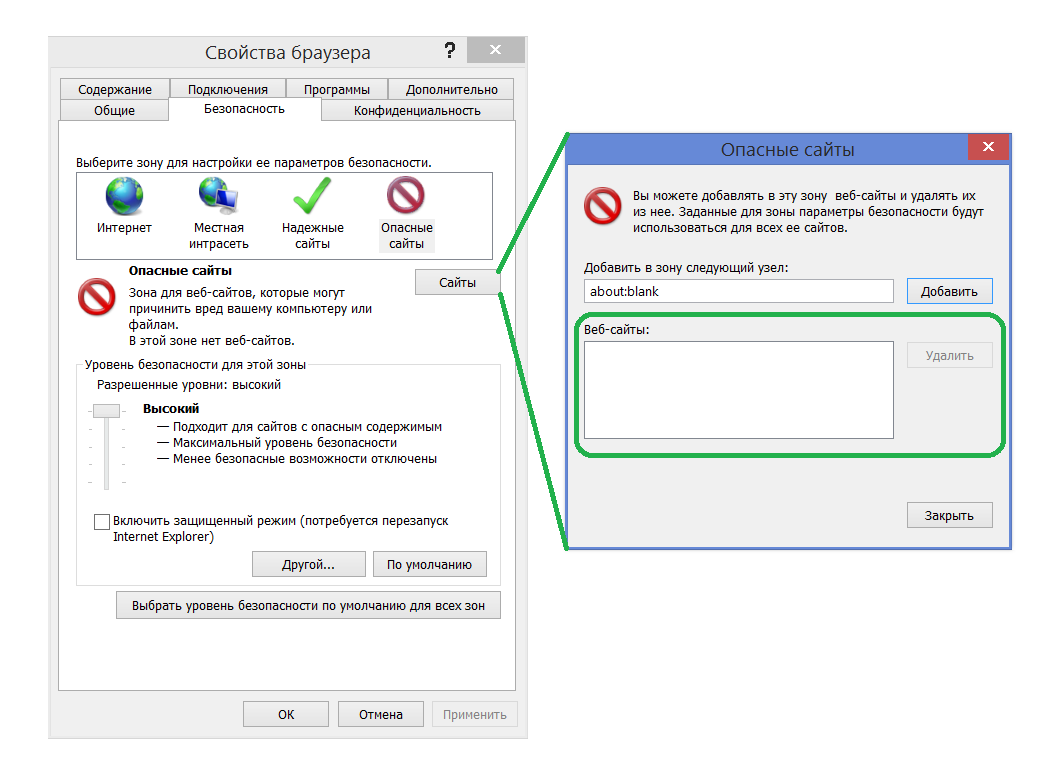Enable the защищенный режим checkbox
Viewport: 1044px width, 770px height.
[x=102, y=522]
